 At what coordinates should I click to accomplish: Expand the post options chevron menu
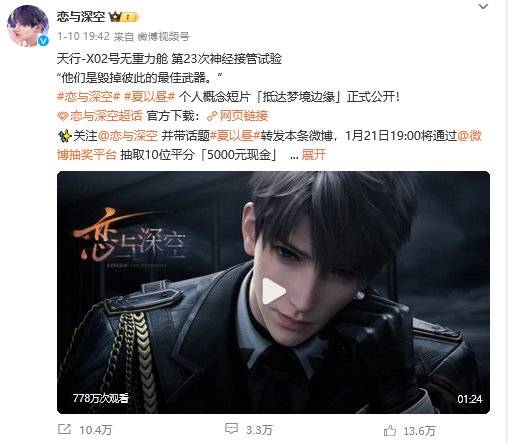point(483,6)
